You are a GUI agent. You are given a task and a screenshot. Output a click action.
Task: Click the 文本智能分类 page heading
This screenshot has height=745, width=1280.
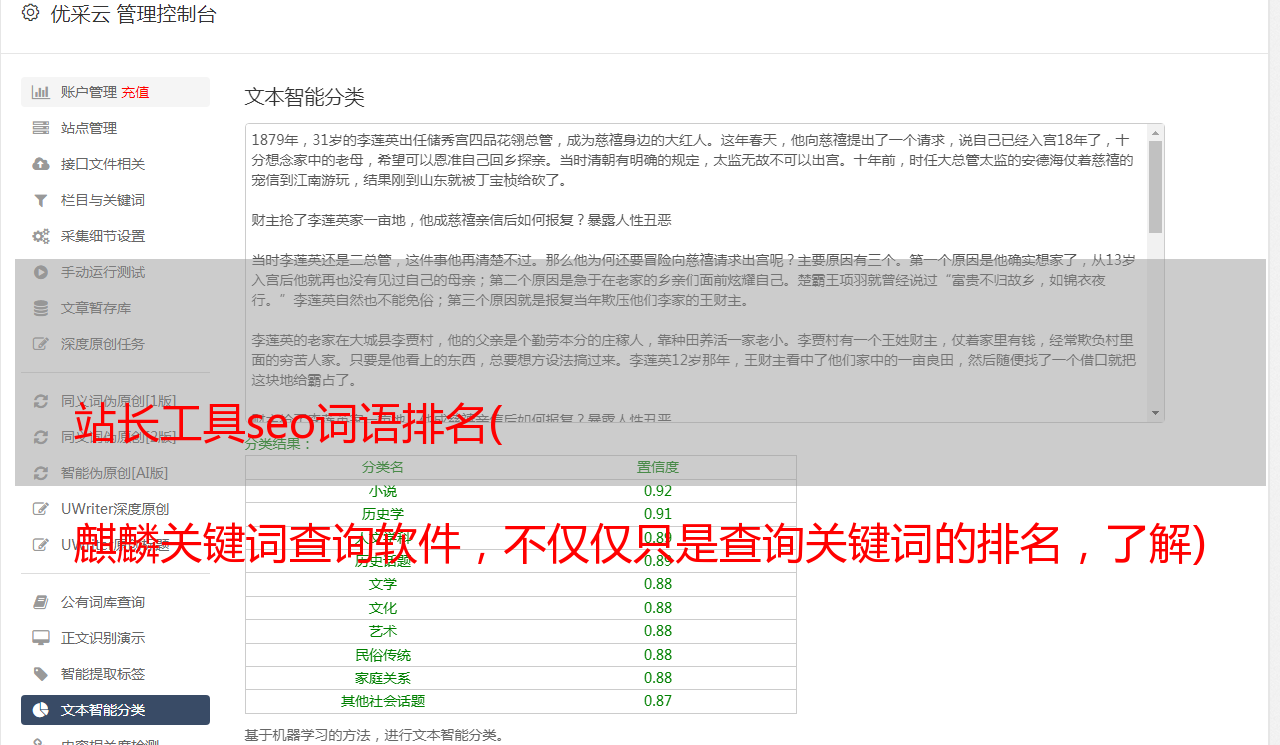coord(305,97)
